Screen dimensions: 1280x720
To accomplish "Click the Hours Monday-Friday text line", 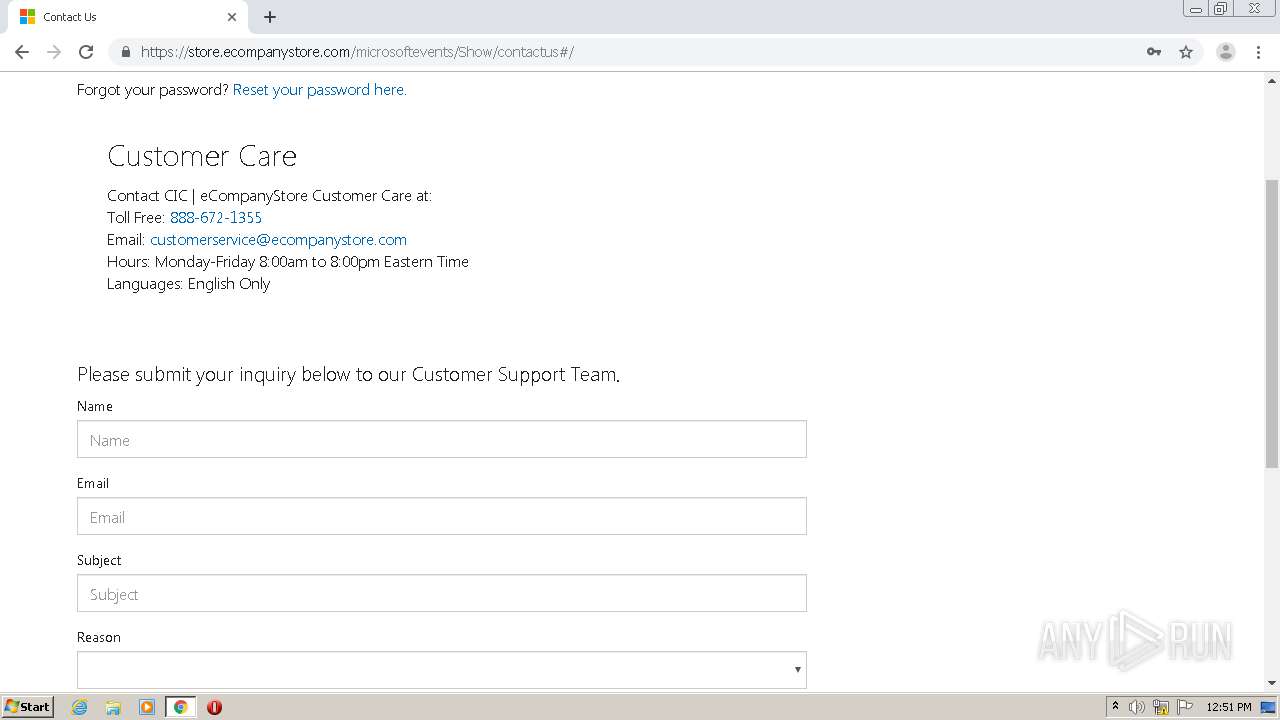I will 288,261.
